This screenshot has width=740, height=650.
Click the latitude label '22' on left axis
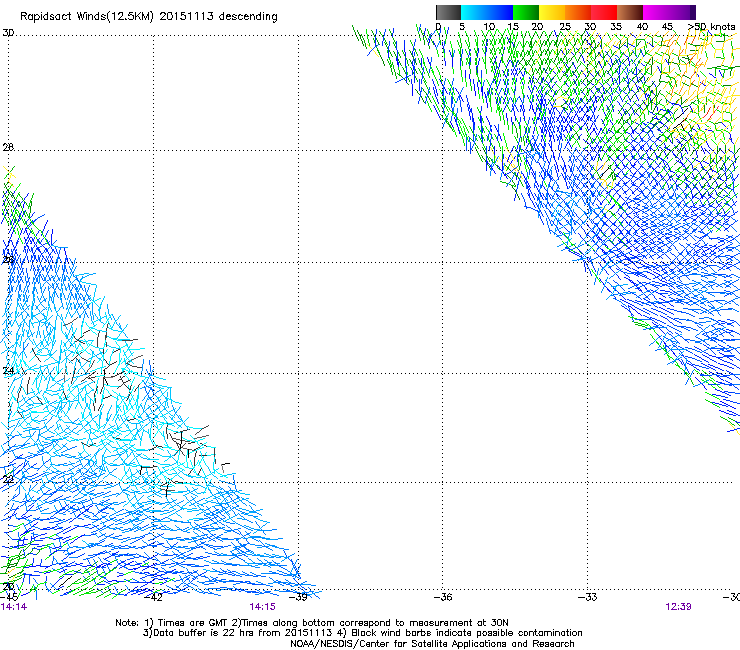(x=8, y=480)
